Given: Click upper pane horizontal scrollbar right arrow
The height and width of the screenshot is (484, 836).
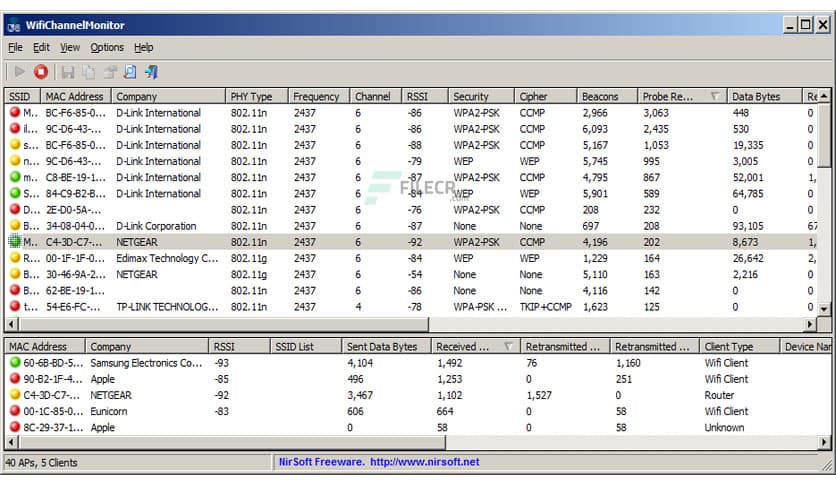Looking at the screenshot, I should pyautogui.click(x=810, y=324).
